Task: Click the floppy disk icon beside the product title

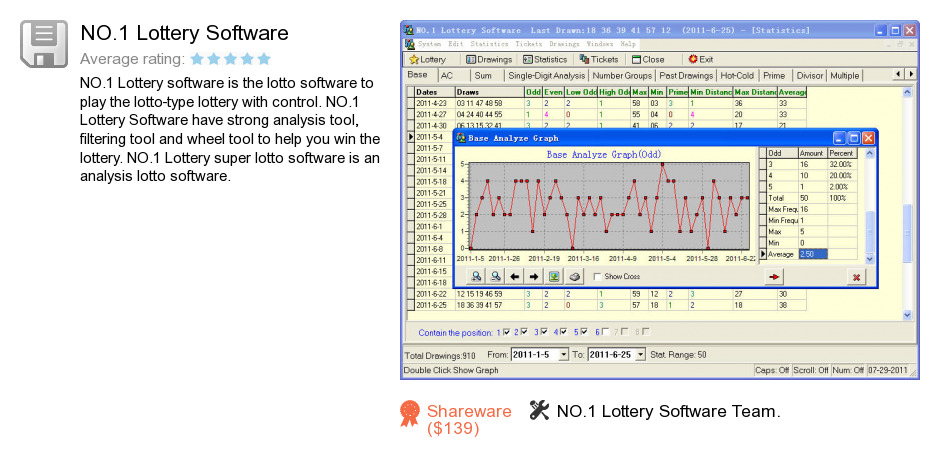Action: (x=44, y=43)
